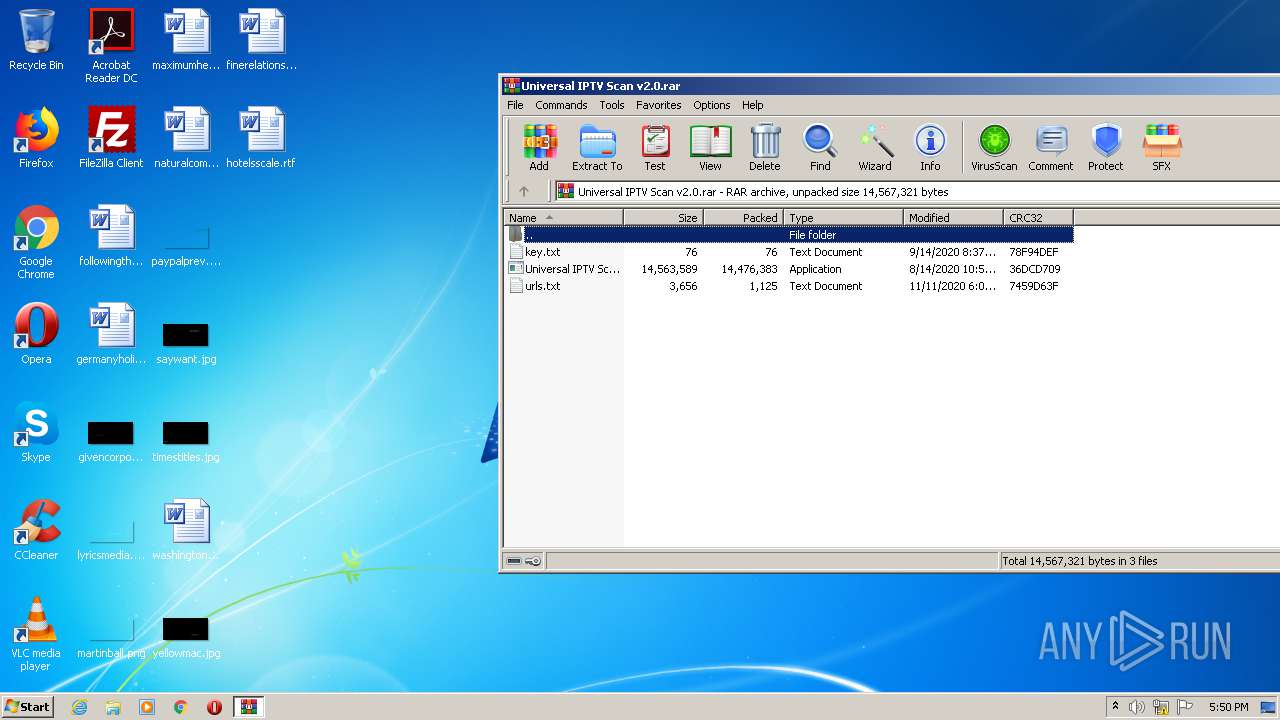
Task: Click the archive path address field
Action: [917, 191]
